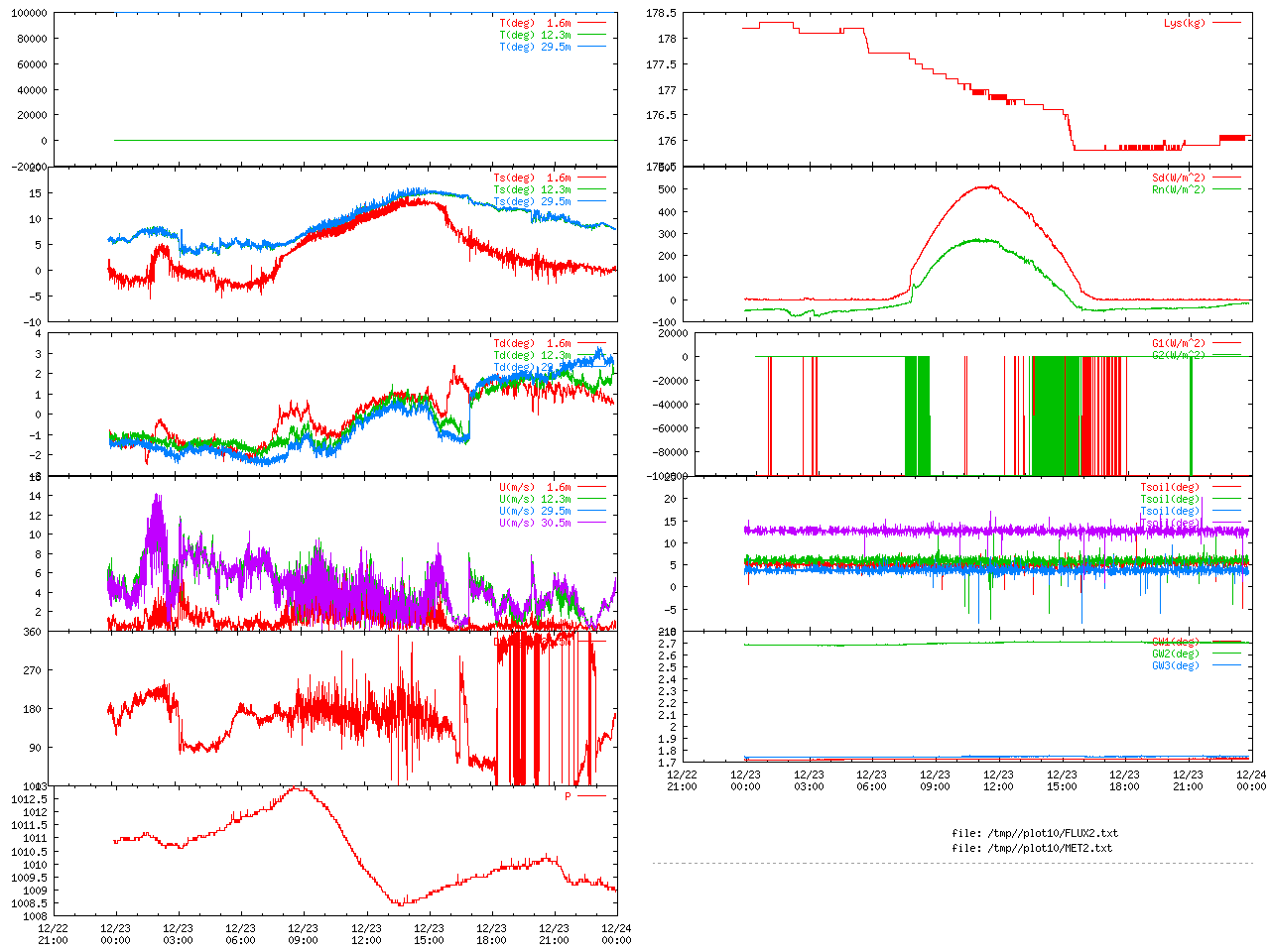Click the red line sample beside 'Lys(kg)'
The image size is (1270, 952).
click(1225, 23)
